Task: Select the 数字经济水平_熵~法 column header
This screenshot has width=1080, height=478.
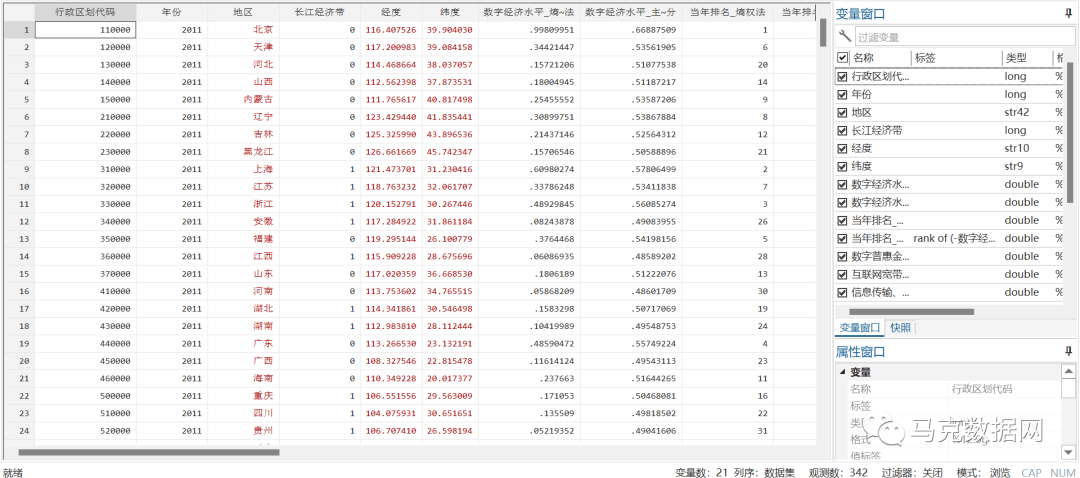Action: click(x=529, y=12)
